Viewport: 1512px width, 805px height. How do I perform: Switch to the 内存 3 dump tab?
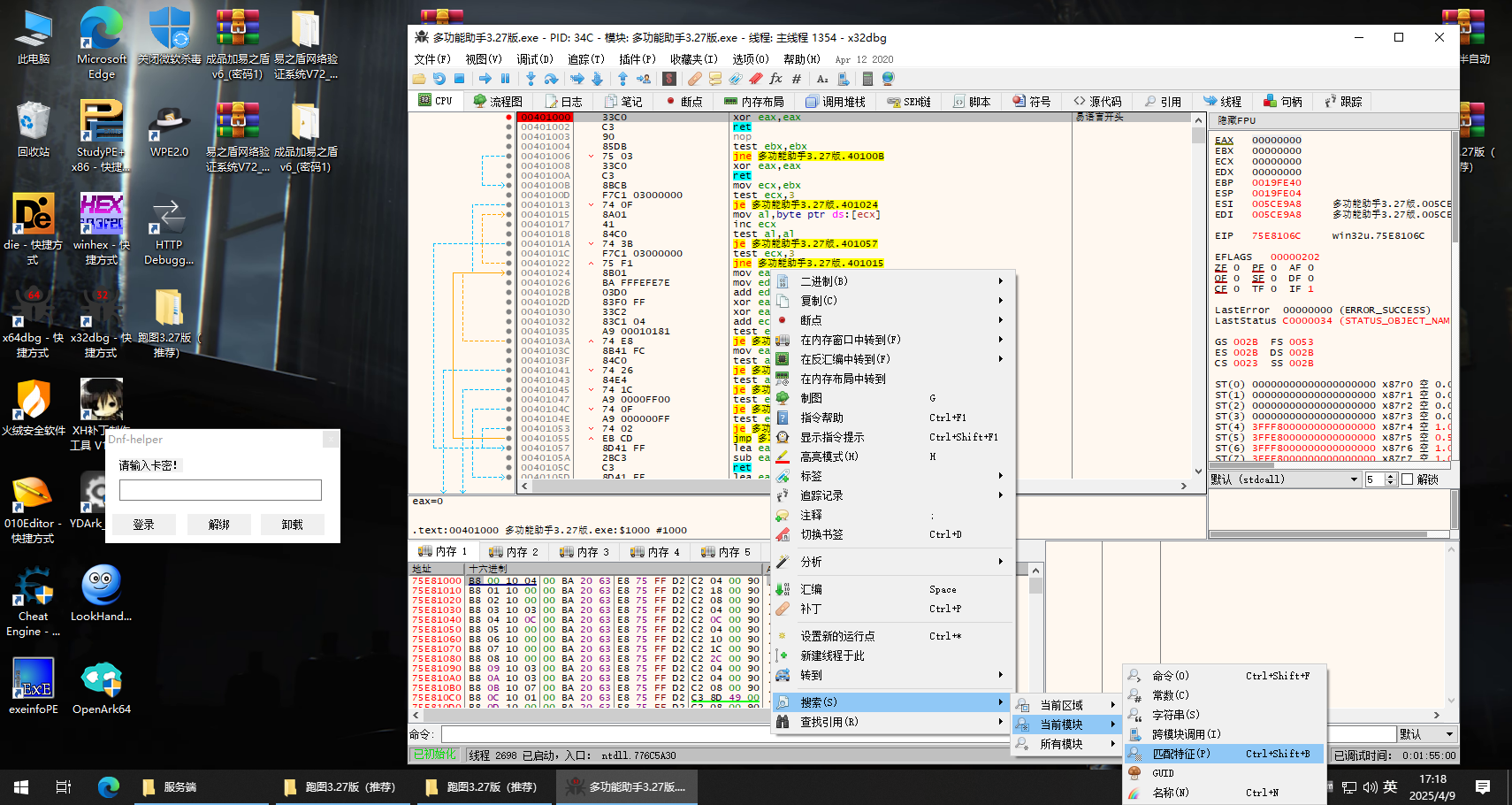[x=584, y=552]
